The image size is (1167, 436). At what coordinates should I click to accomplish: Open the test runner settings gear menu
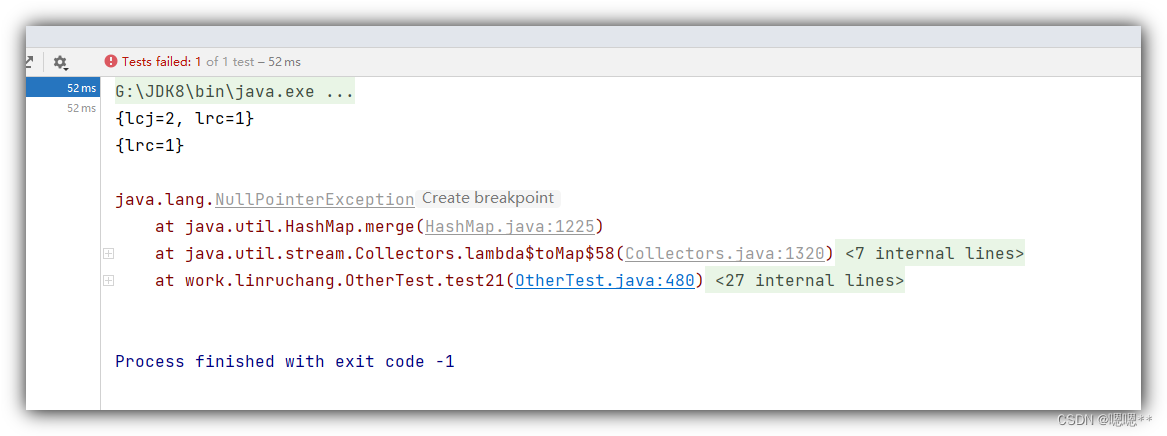click(x=60, y=62)
